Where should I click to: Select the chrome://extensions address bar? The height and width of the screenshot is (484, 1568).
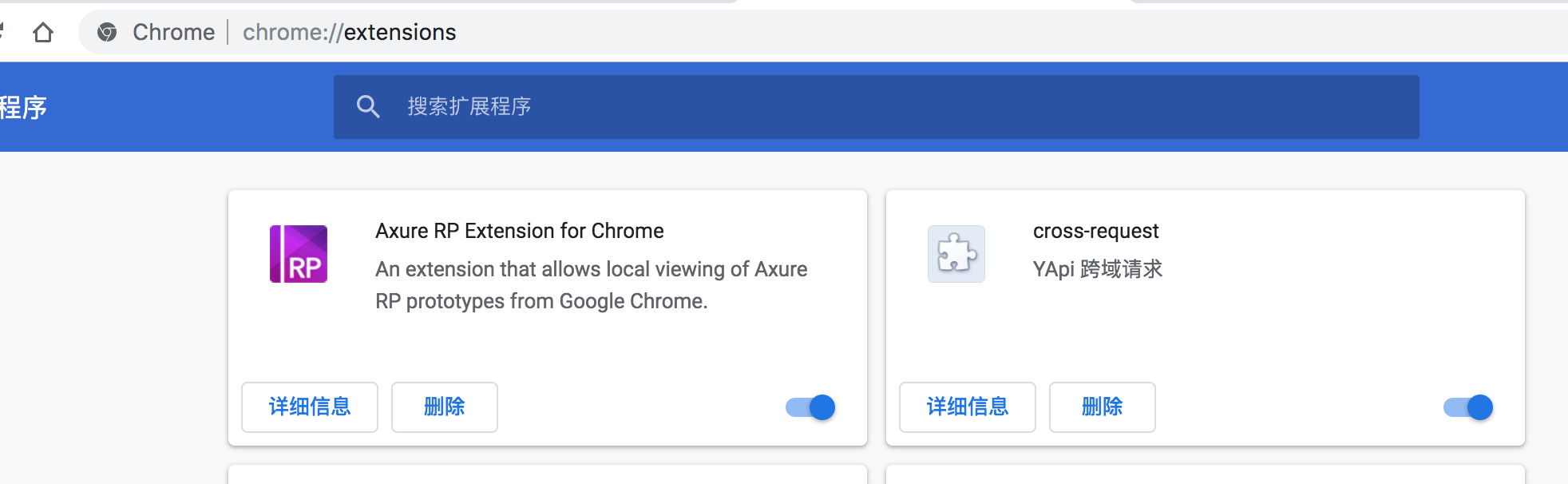[x=350, y=32]
